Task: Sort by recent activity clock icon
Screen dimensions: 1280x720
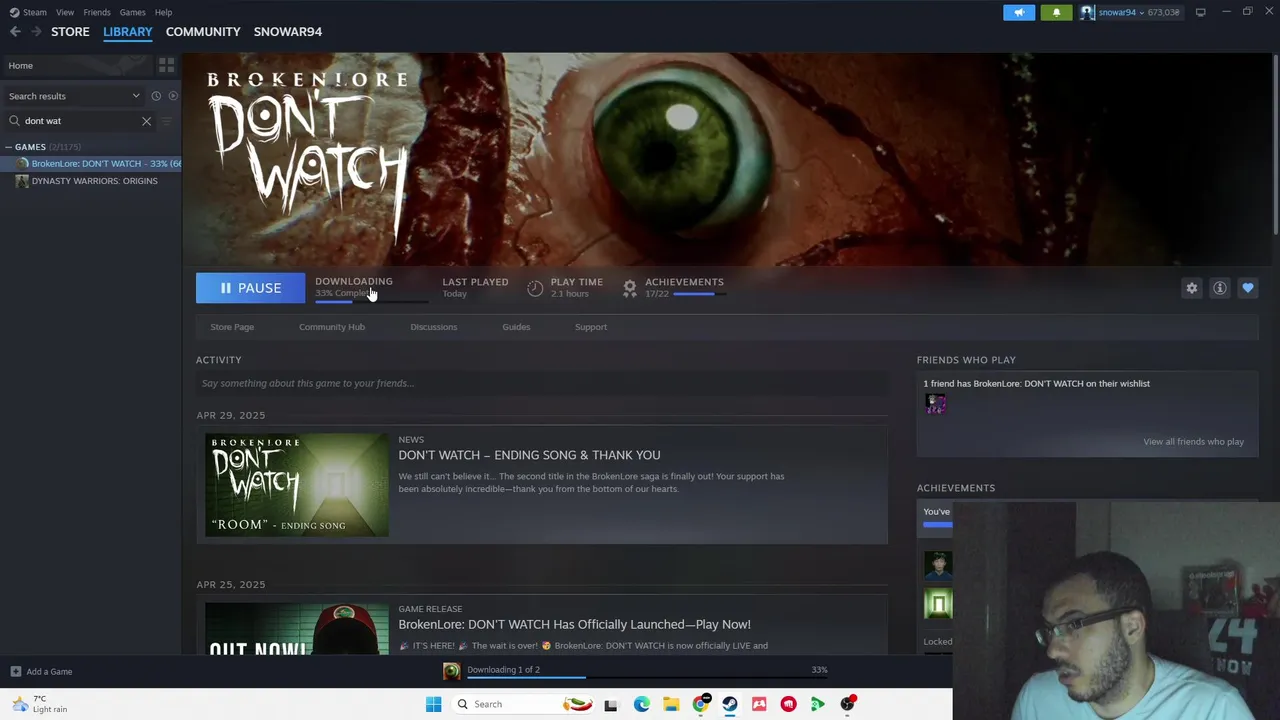Action: [156, 96]
